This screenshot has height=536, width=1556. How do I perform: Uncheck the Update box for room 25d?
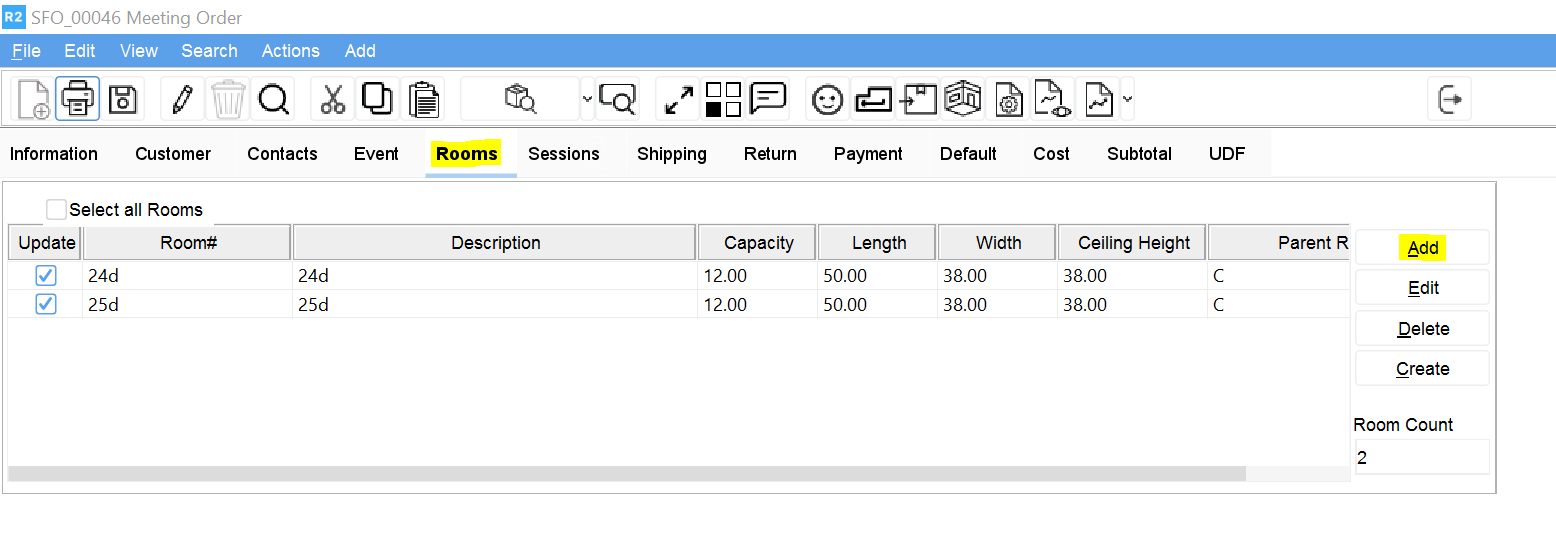pos(46,304)
